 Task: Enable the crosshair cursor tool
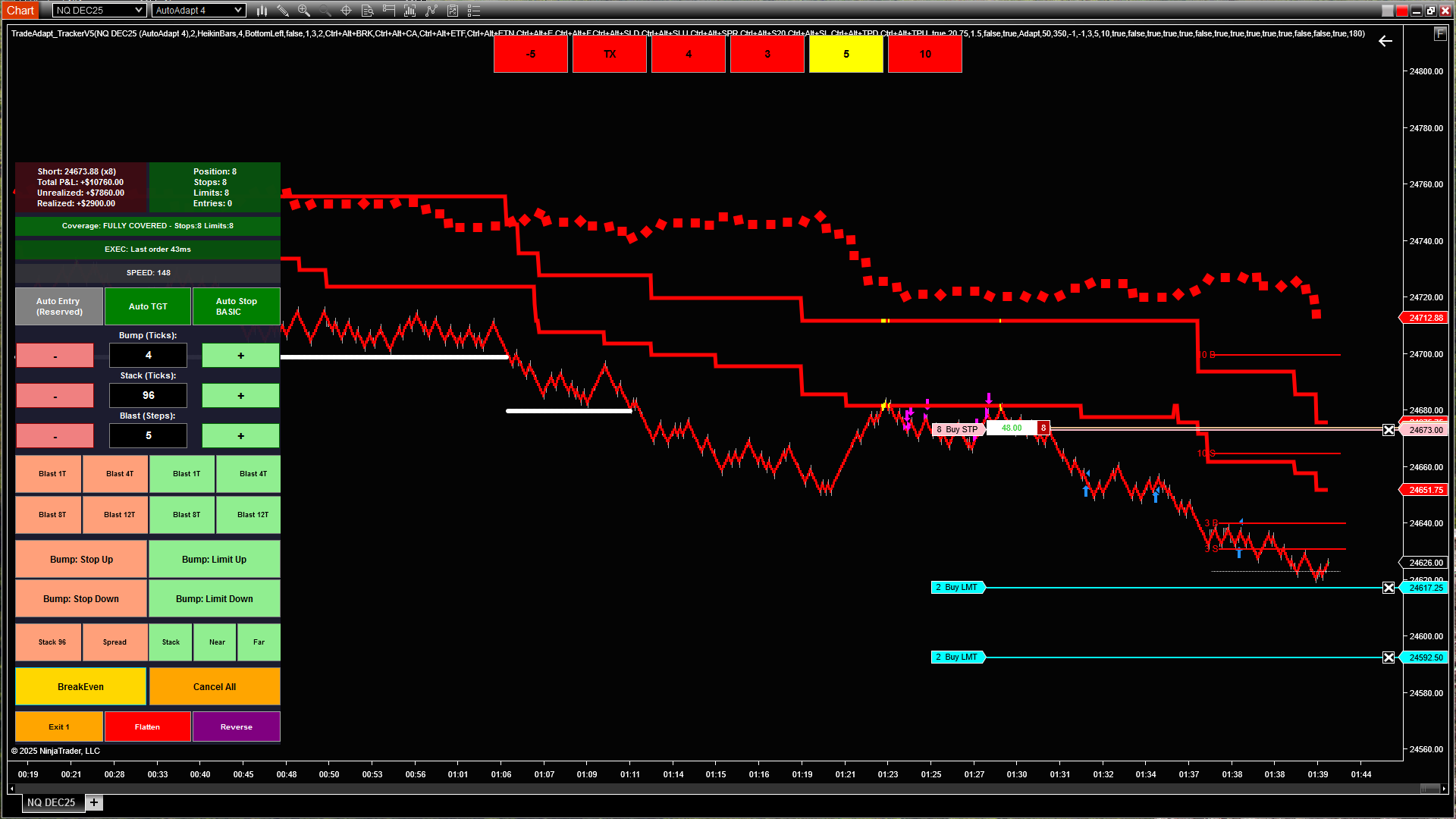point(346,10)
